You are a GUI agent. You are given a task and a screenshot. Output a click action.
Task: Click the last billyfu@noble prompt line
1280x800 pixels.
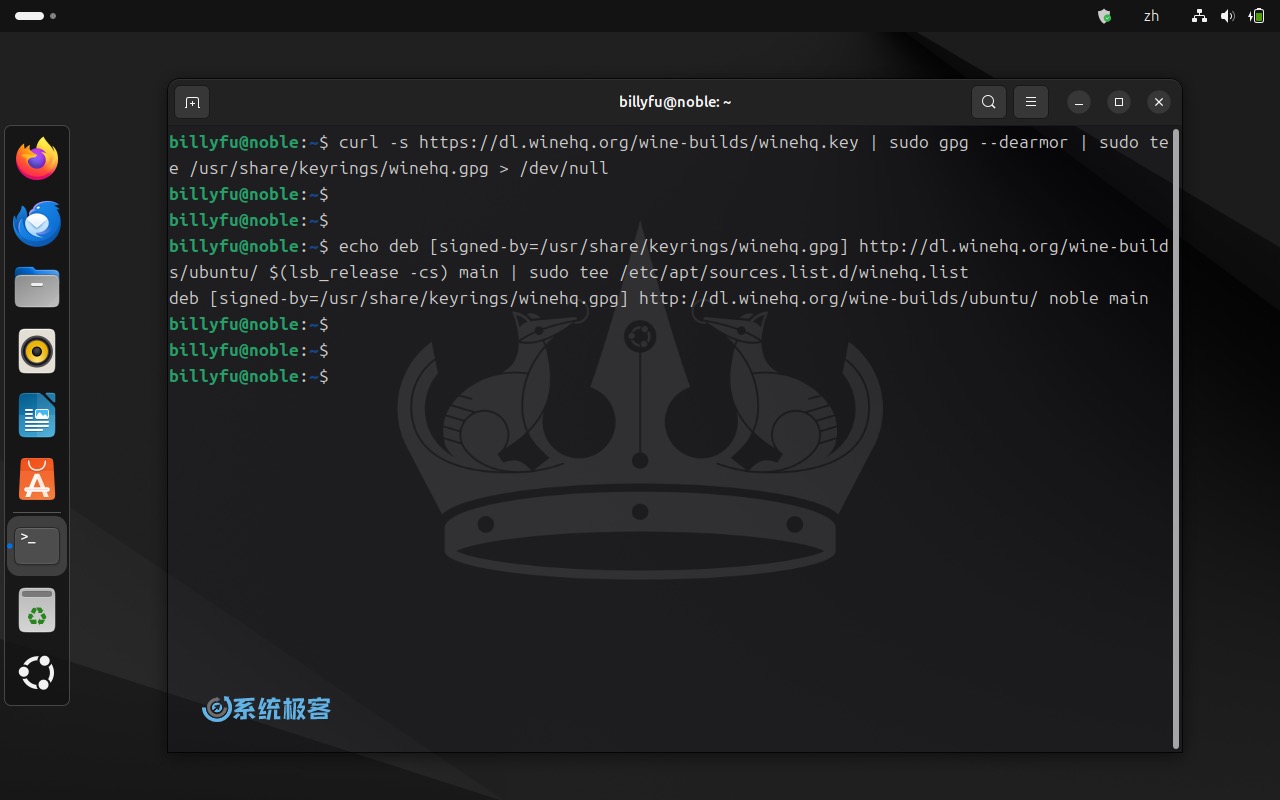249,376
